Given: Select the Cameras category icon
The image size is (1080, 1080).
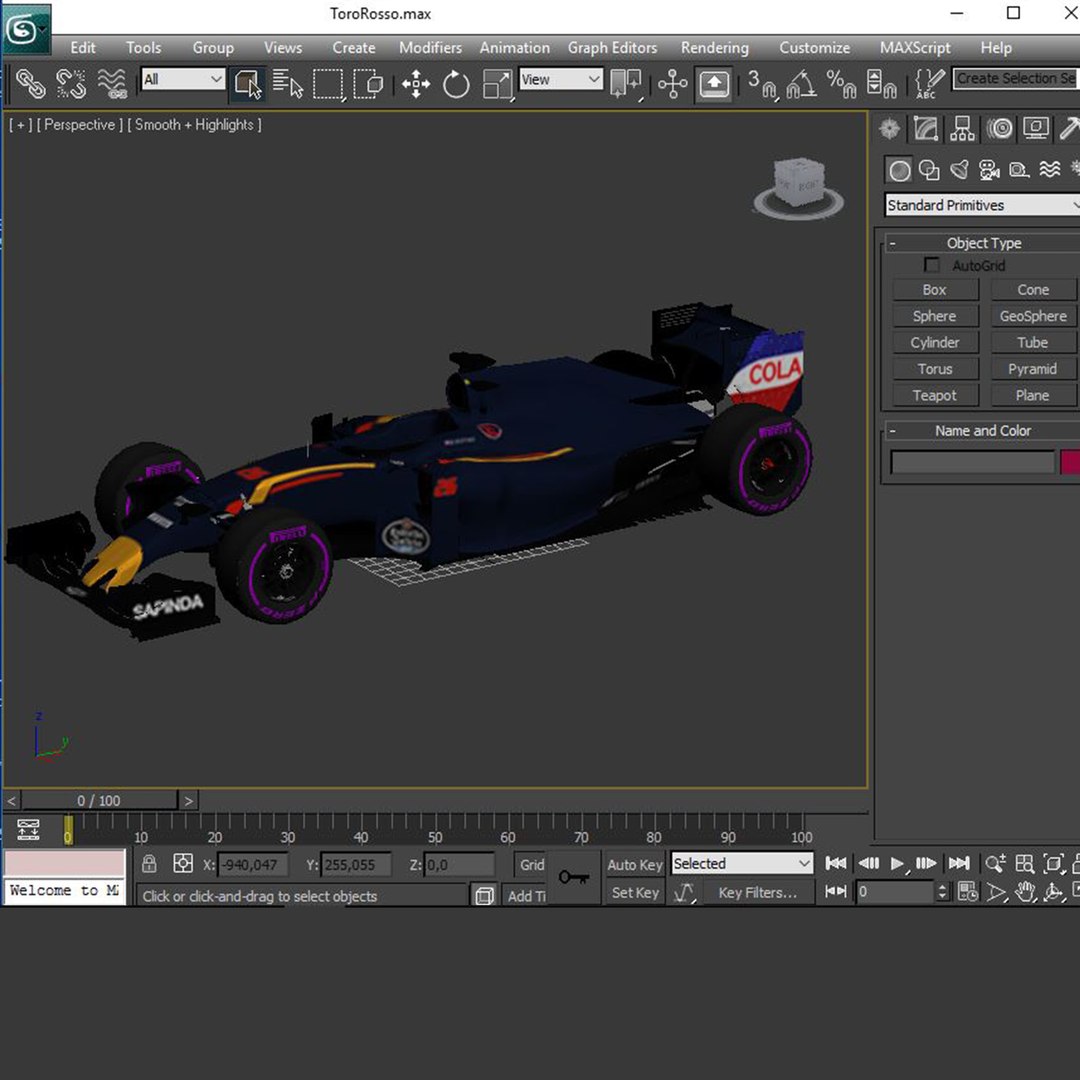Looking at the screenshot, I should pos(989,170).
